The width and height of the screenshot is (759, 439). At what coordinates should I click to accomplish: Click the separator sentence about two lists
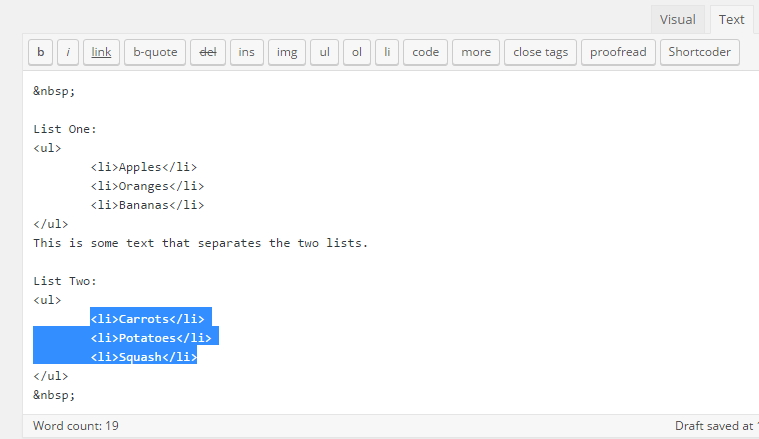point(200,243)
